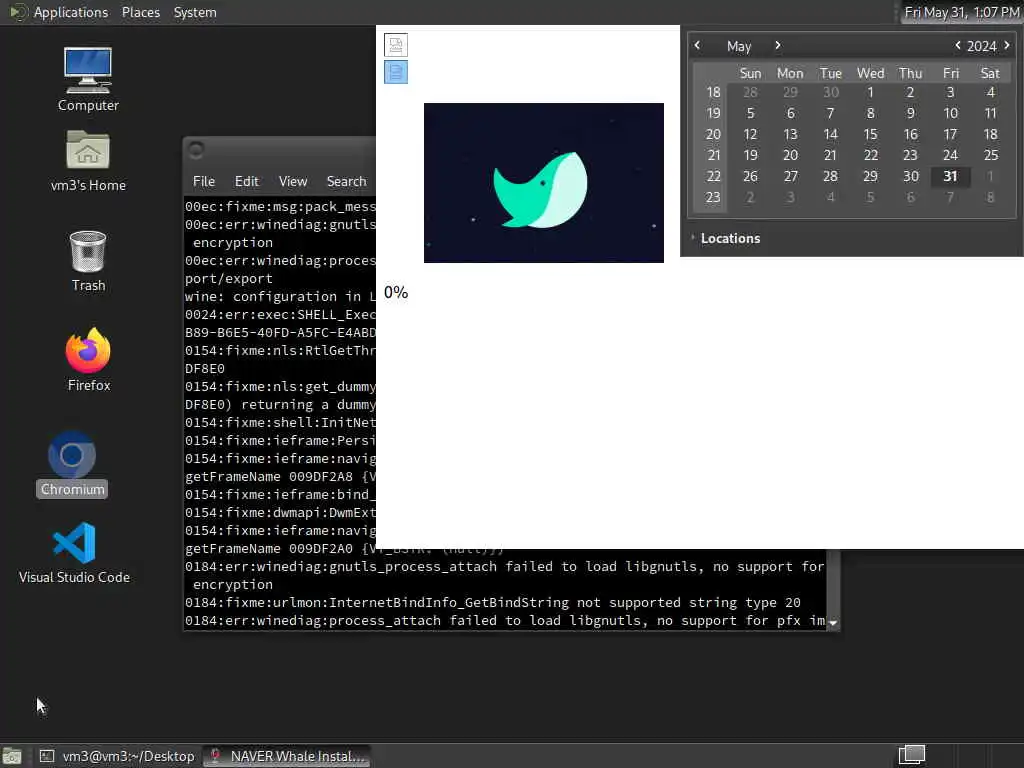Select May 12 in the calendar
Screen dimensions: 1024x768
[x=750, y=135]
